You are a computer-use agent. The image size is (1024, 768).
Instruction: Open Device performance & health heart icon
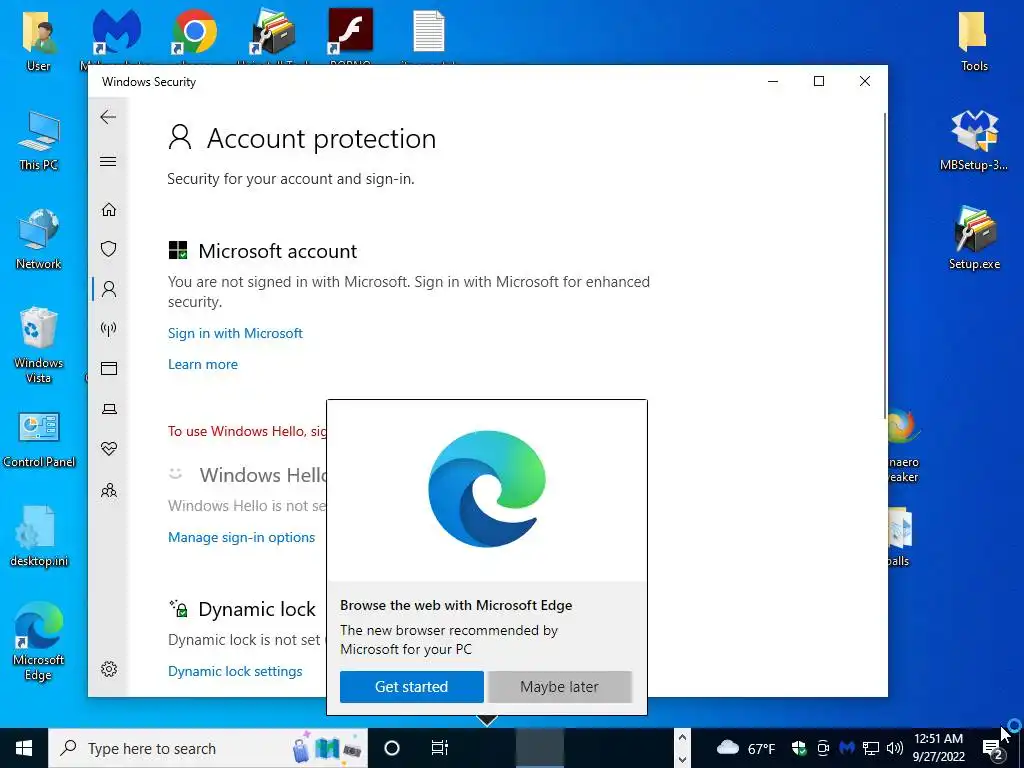(x=109, y=449)
